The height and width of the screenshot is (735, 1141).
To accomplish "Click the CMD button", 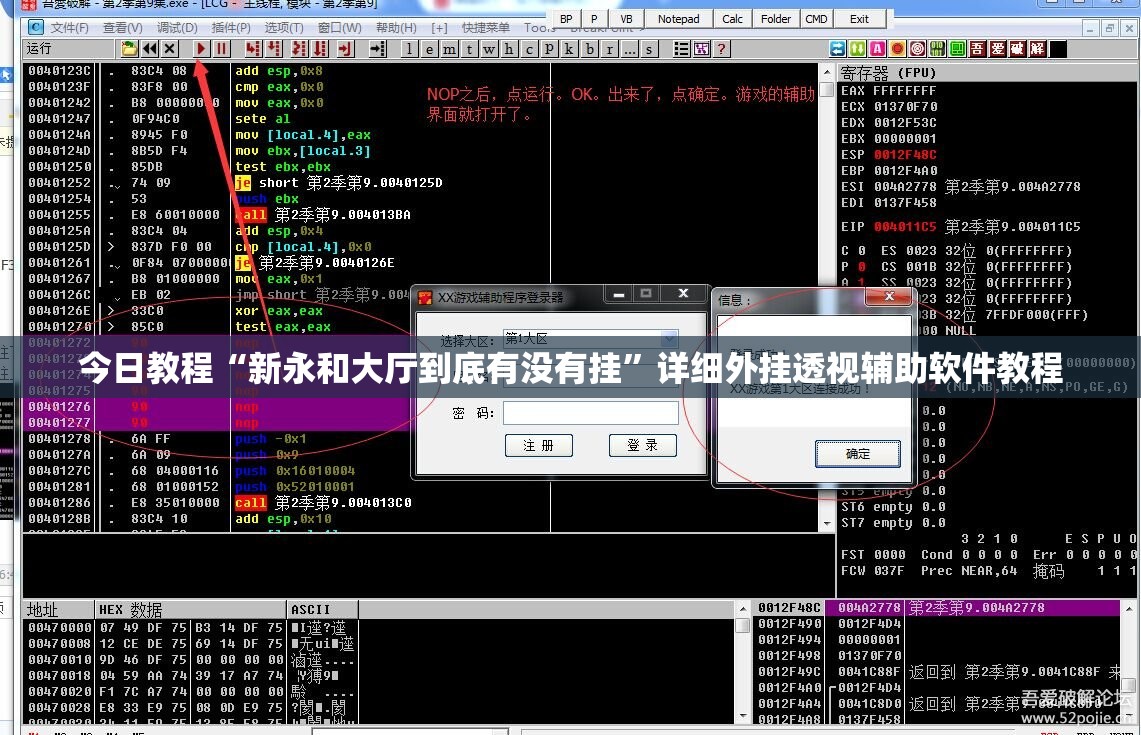I will coord(816,19).
